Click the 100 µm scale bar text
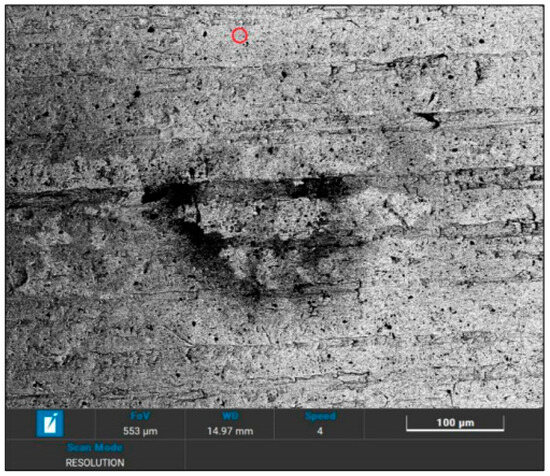Screen dimensions: 550x476 (455, 422)
